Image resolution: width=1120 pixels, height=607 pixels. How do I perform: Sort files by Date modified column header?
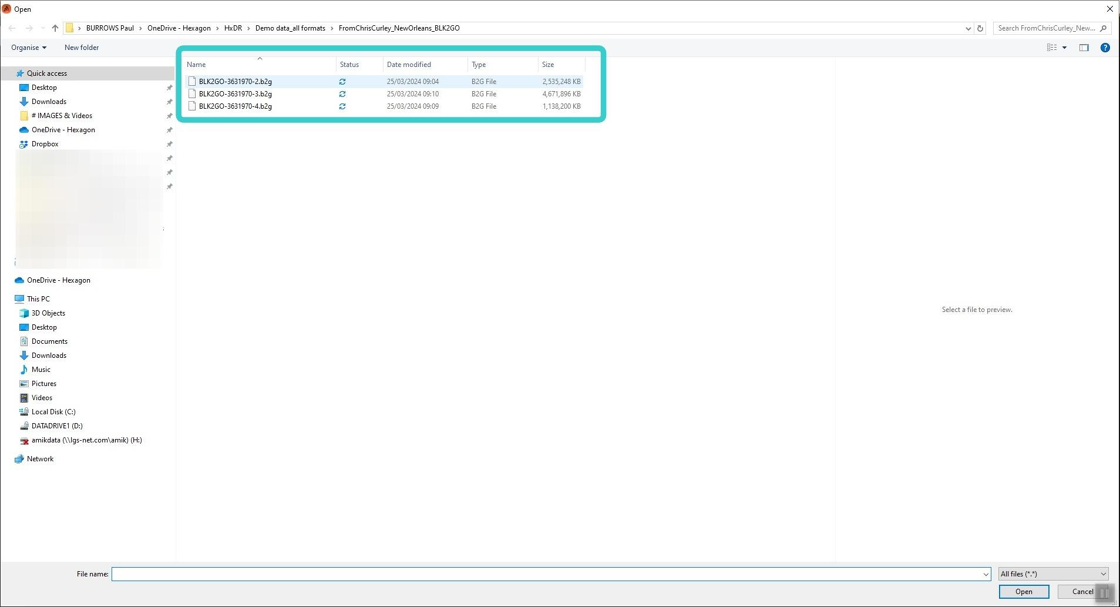[x=409, y=64]
